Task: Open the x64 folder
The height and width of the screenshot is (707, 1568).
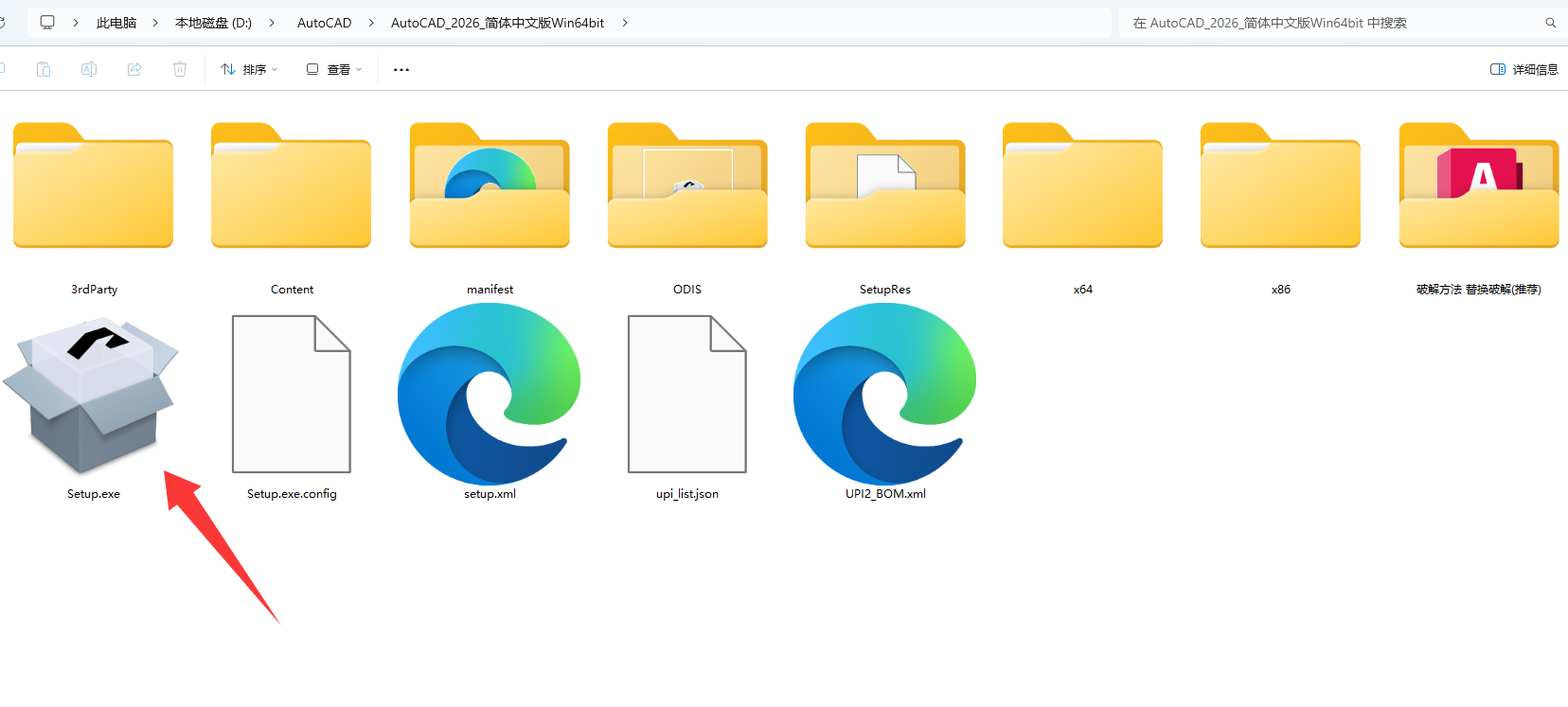Action: [x=1082, y=186]
